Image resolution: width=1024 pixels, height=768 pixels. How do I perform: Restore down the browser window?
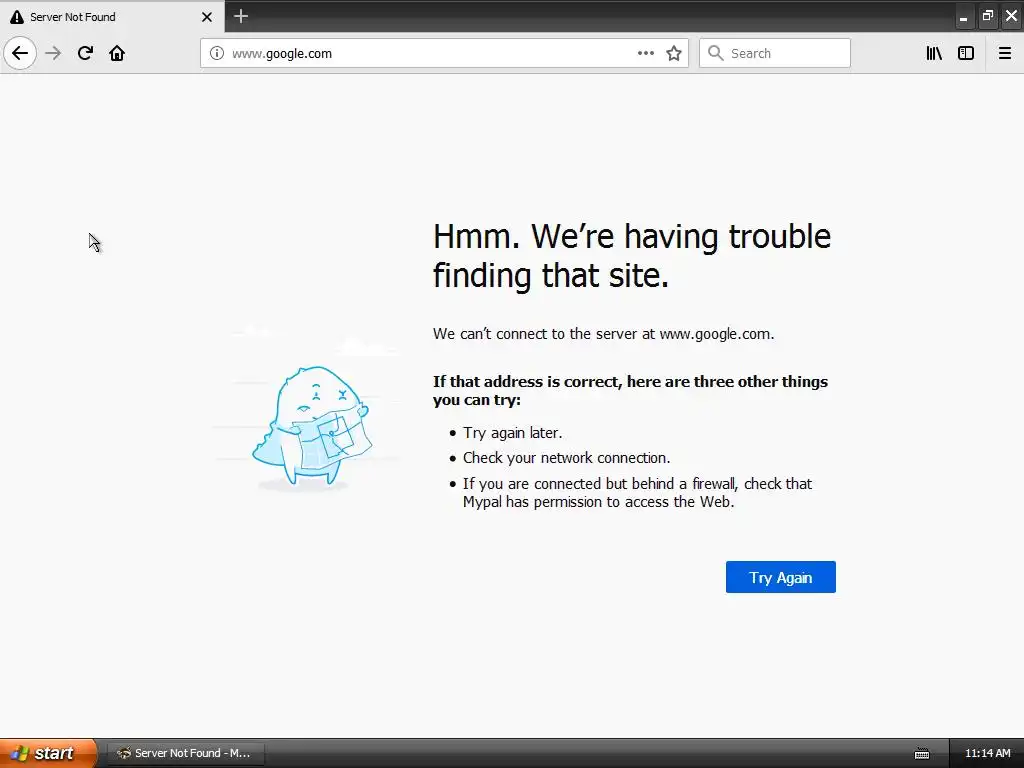tap(987, 16)
